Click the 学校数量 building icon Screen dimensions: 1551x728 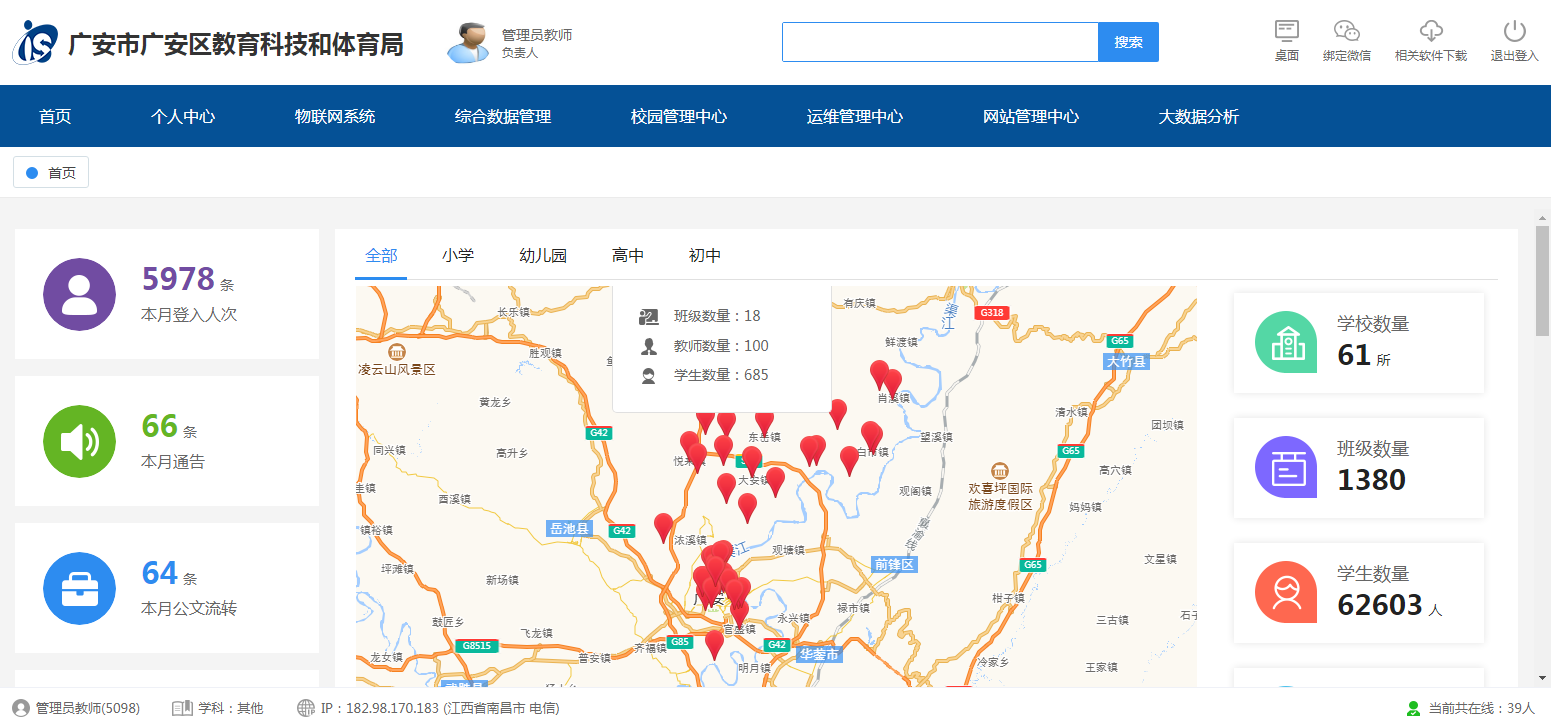coord(1286,342)
